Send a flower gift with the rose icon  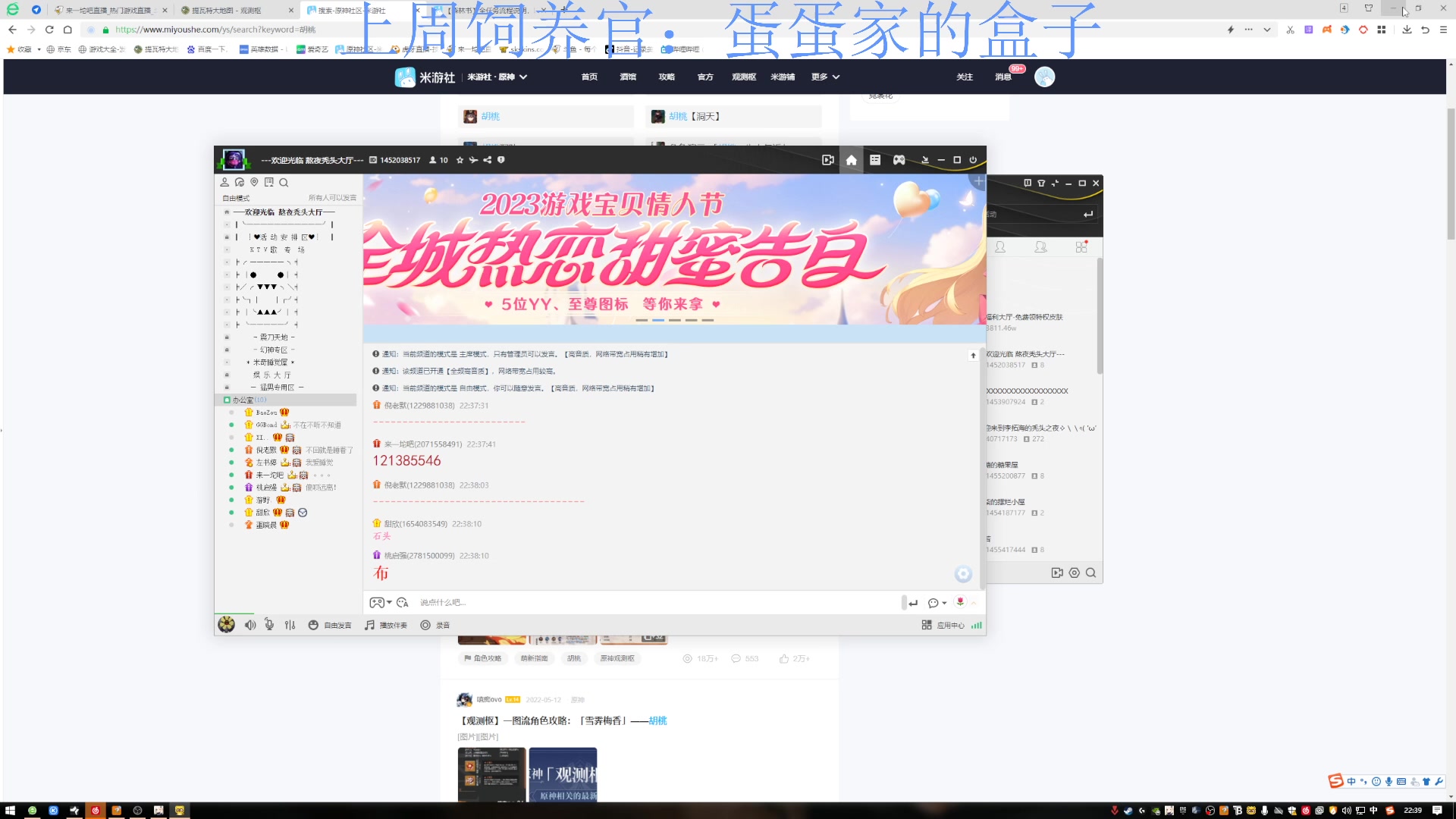pyautogui.click(x=960, y=602)
